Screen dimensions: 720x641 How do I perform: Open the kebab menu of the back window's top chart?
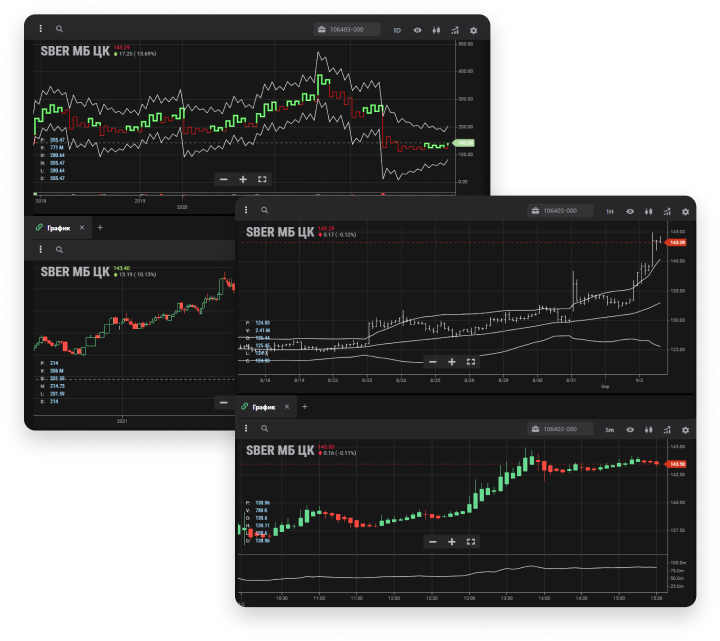click(x=40, y=28)
